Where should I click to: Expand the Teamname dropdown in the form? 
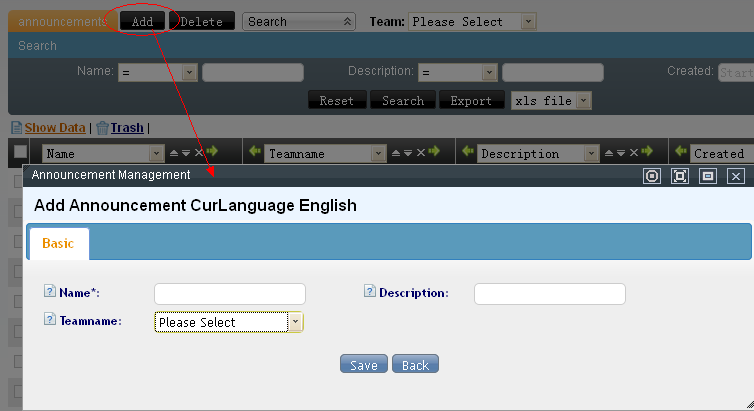click(x=295, y=322)
